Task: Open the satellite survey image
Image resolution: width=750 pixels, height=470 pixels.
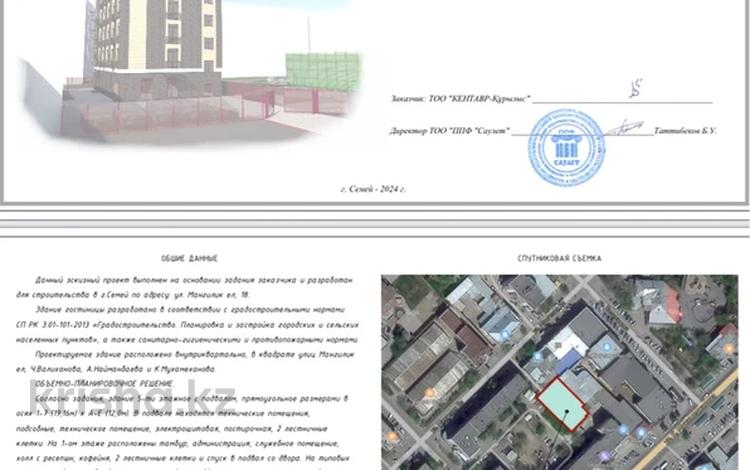Action: point(559,372)
